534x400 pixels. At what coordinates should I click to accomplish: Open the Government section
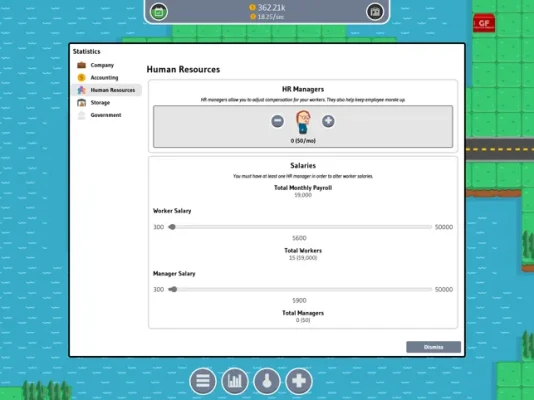[x=107, y=115]
